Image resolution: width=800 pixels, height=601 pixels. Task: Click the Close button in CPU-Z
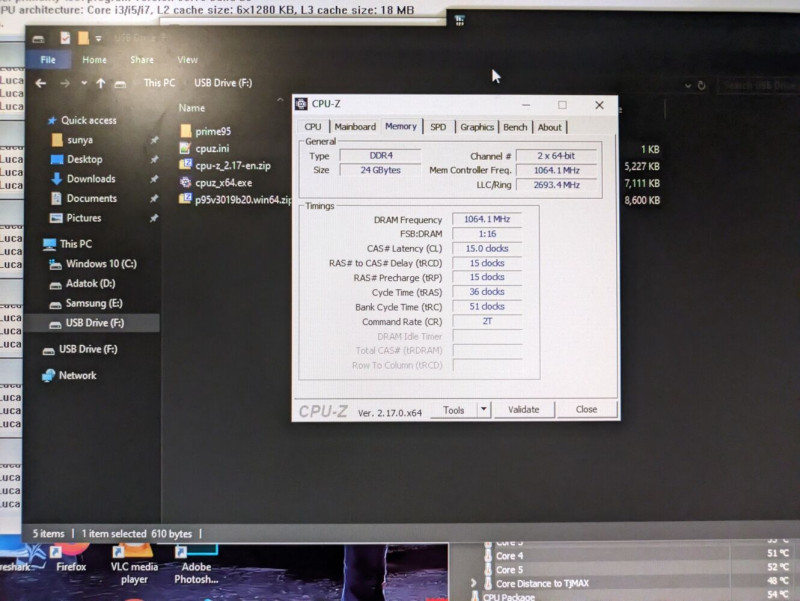click(x=586, y=410)
